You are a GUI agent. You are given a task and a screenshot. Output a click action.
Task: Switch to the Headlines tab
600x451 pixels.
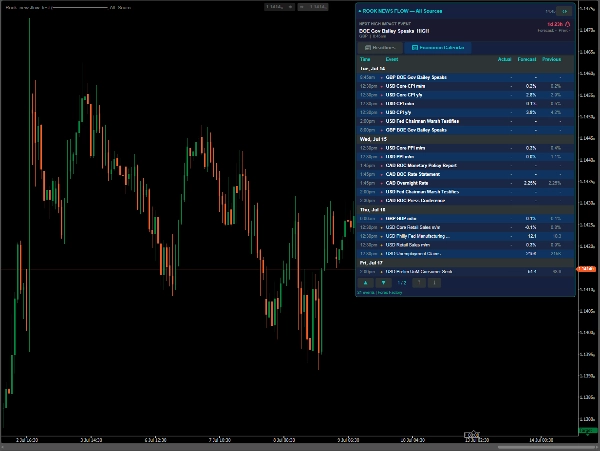(380, 47)
